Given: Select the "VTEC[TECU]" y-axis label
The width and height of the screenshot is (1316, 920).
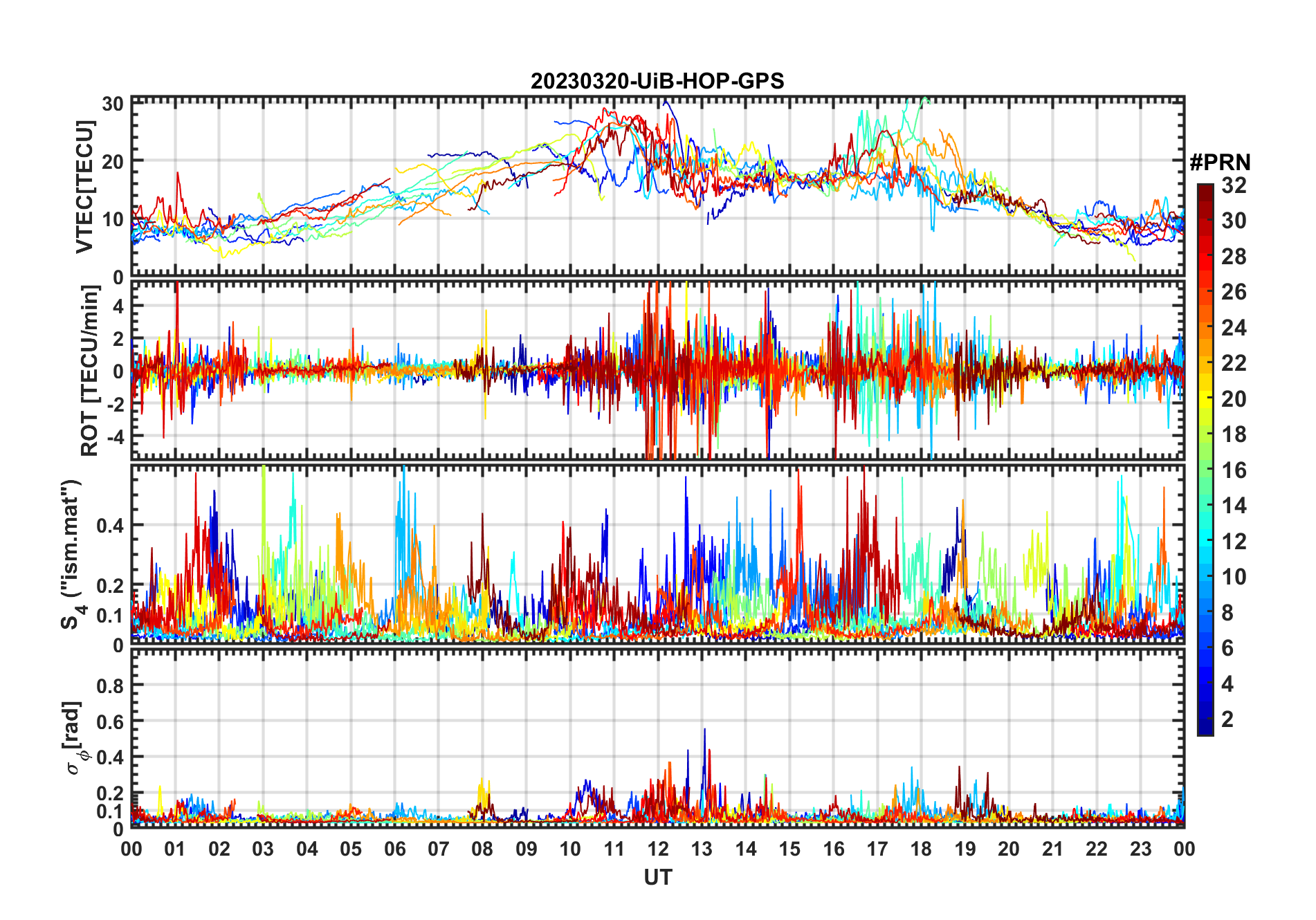Looking at the screenshot, I should click(84, 187).
